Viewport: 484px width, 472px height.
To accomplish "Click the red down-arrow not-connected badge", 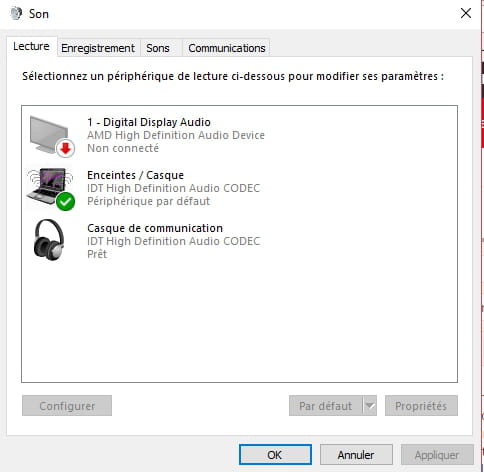I will 65,148.
